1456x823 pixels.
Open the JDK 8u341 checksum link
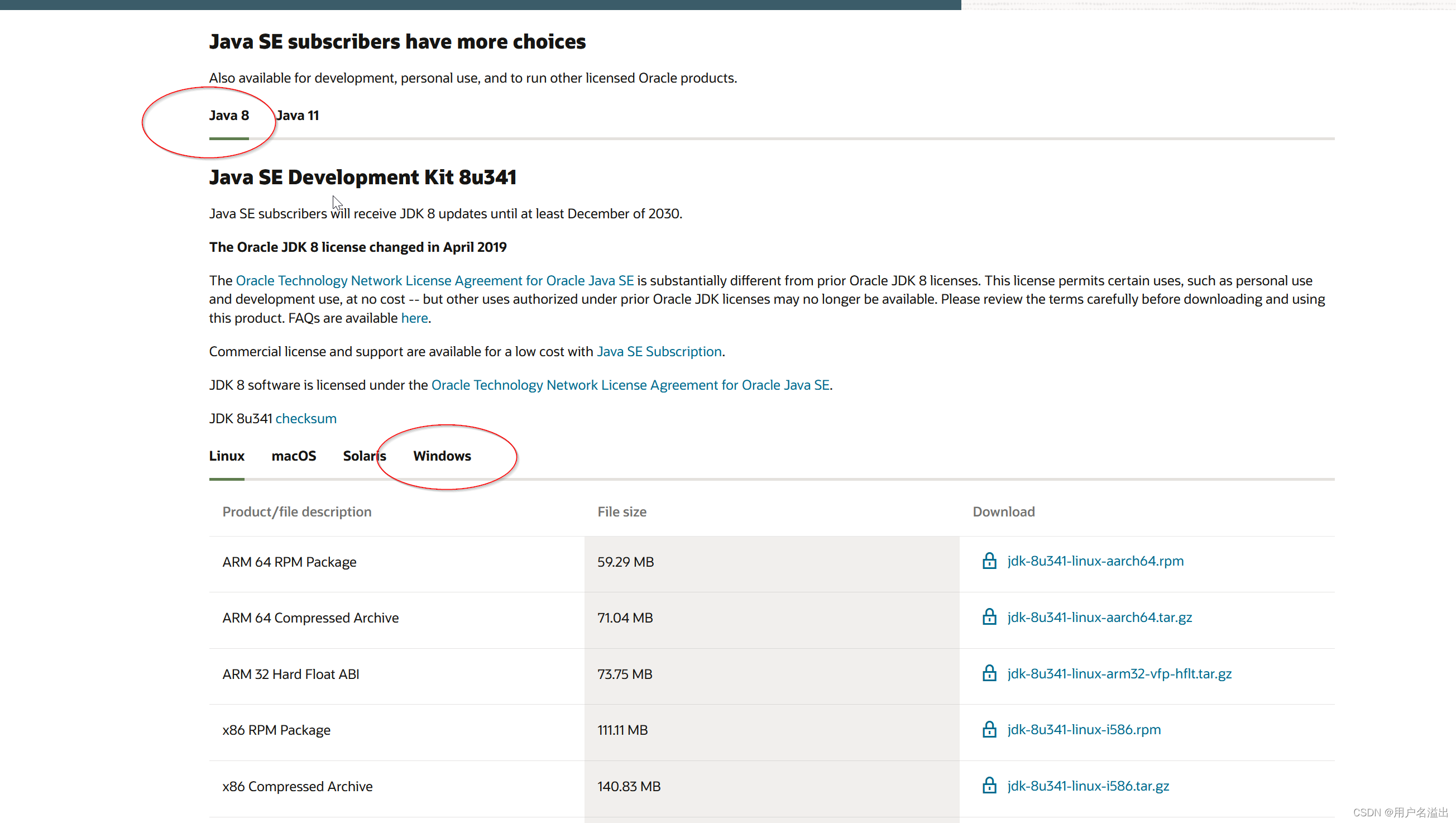tap(306, 419)
